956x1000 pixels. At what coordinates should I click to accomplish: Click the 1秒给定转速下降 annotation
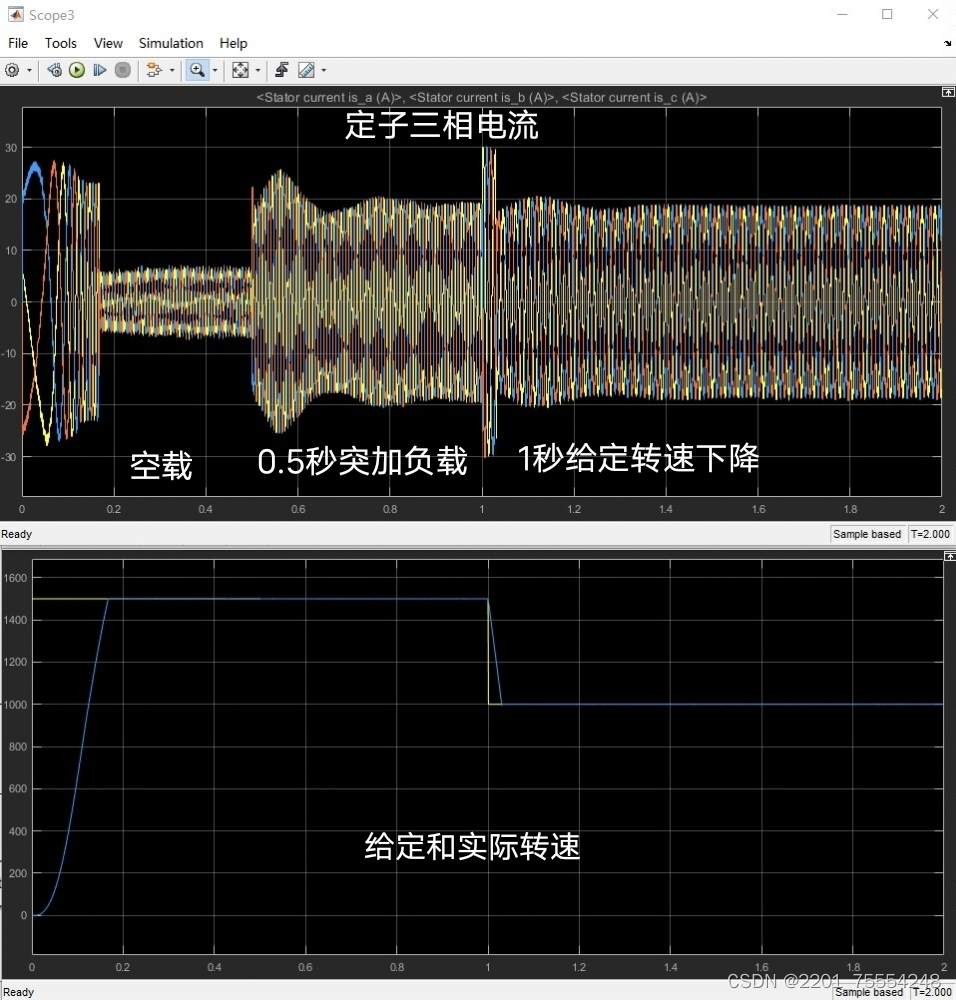click(638, 459)
